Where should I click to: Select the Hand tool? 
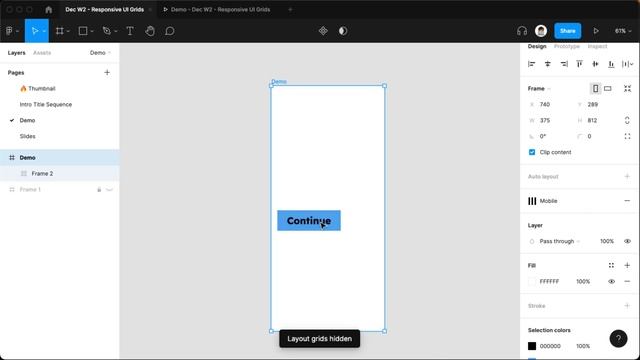(150, 31)
